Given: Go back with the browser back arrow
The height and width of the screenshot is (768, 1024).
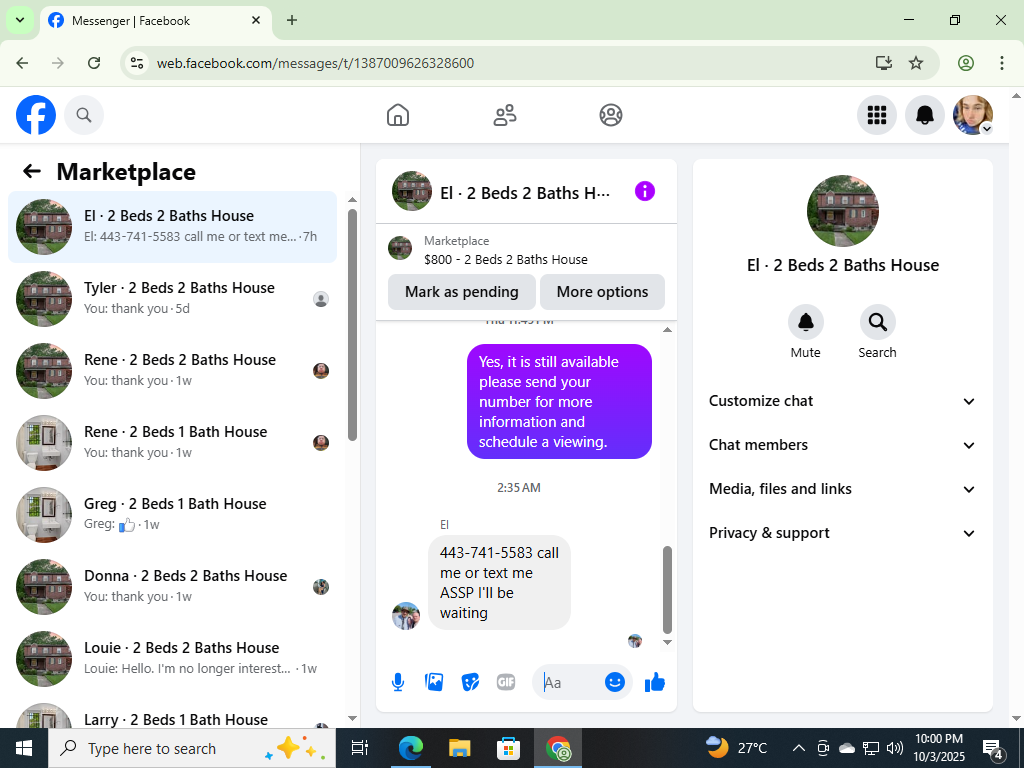Looking at the screenshot, I should click(x=22, y=63).
